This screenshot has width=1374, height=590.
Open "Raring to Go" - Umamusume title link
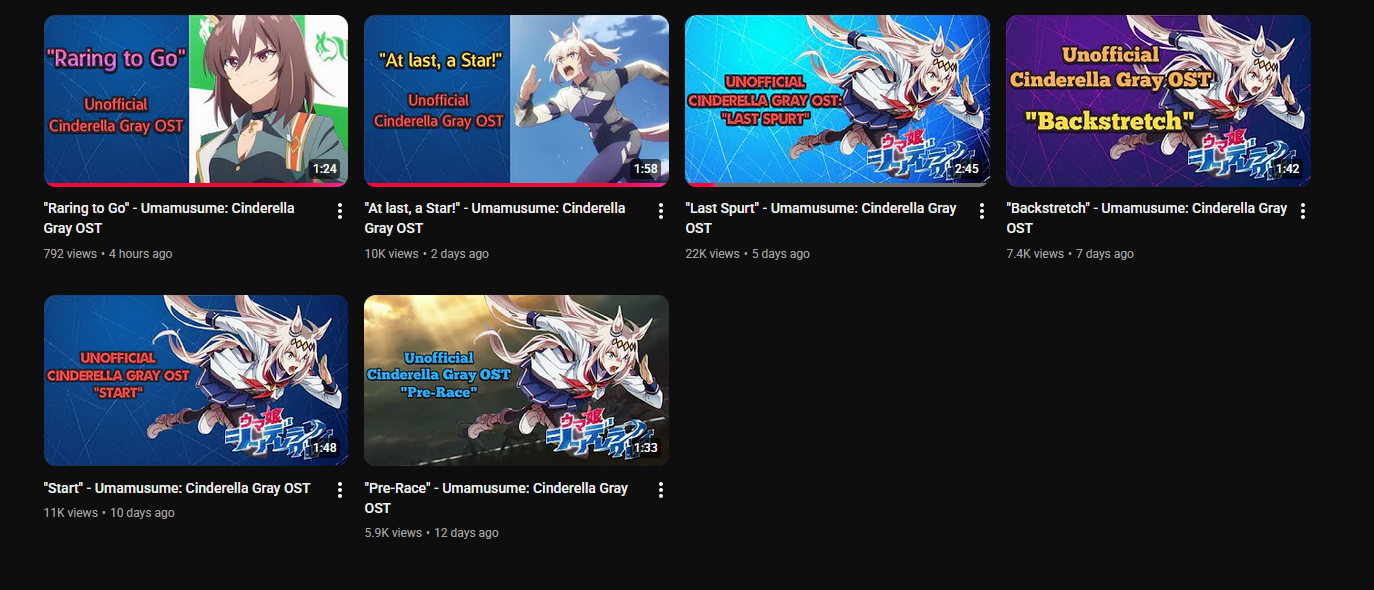(169, 218)
